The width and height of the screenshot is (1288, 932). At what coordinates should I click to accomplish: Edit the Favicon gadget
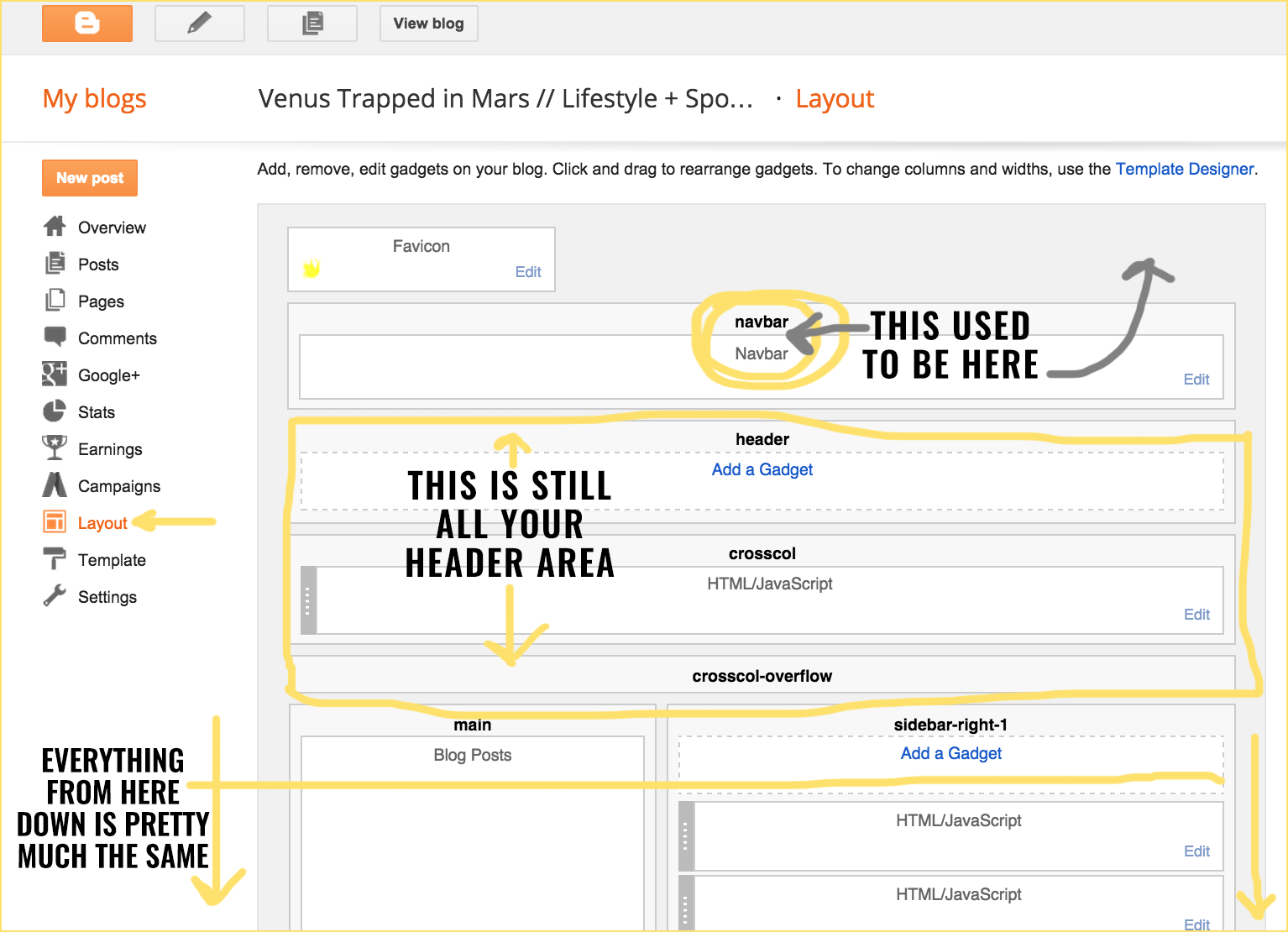pos(528,272)
